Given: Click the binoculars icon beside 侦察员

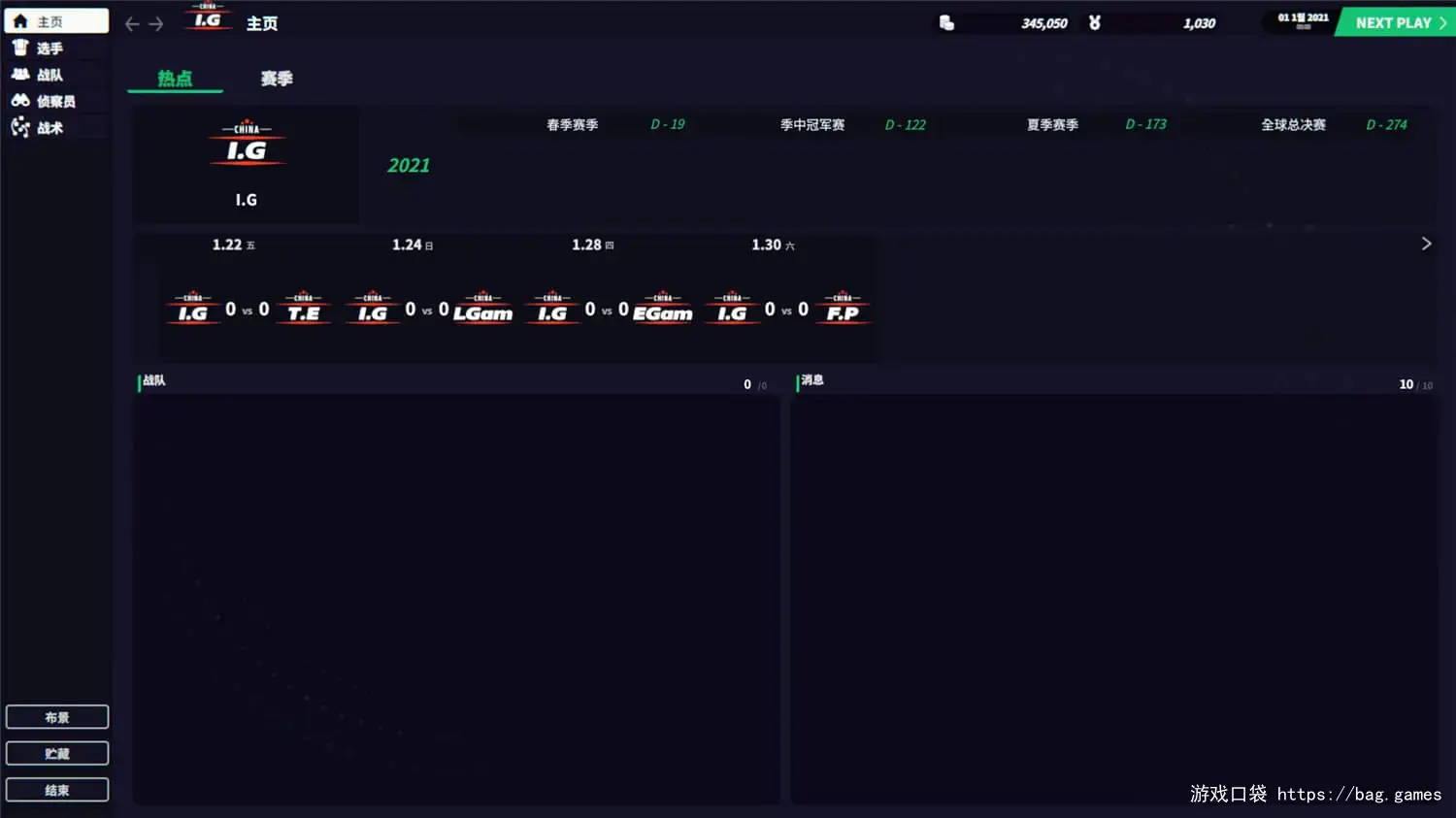Looking at the screenshot, I should point(20,100).
